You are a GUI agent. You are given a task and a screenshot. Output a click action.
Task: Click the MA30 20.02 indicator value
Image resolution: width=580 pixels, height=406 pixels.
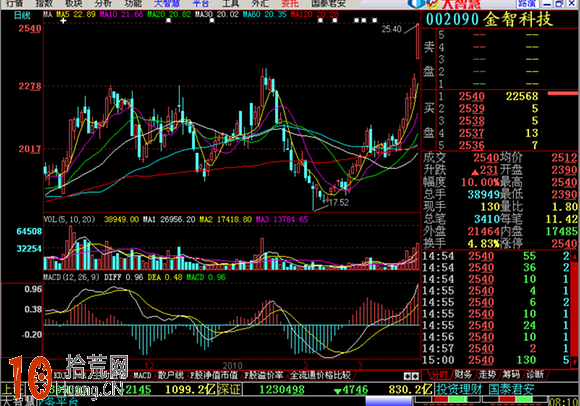pos(217,15)
